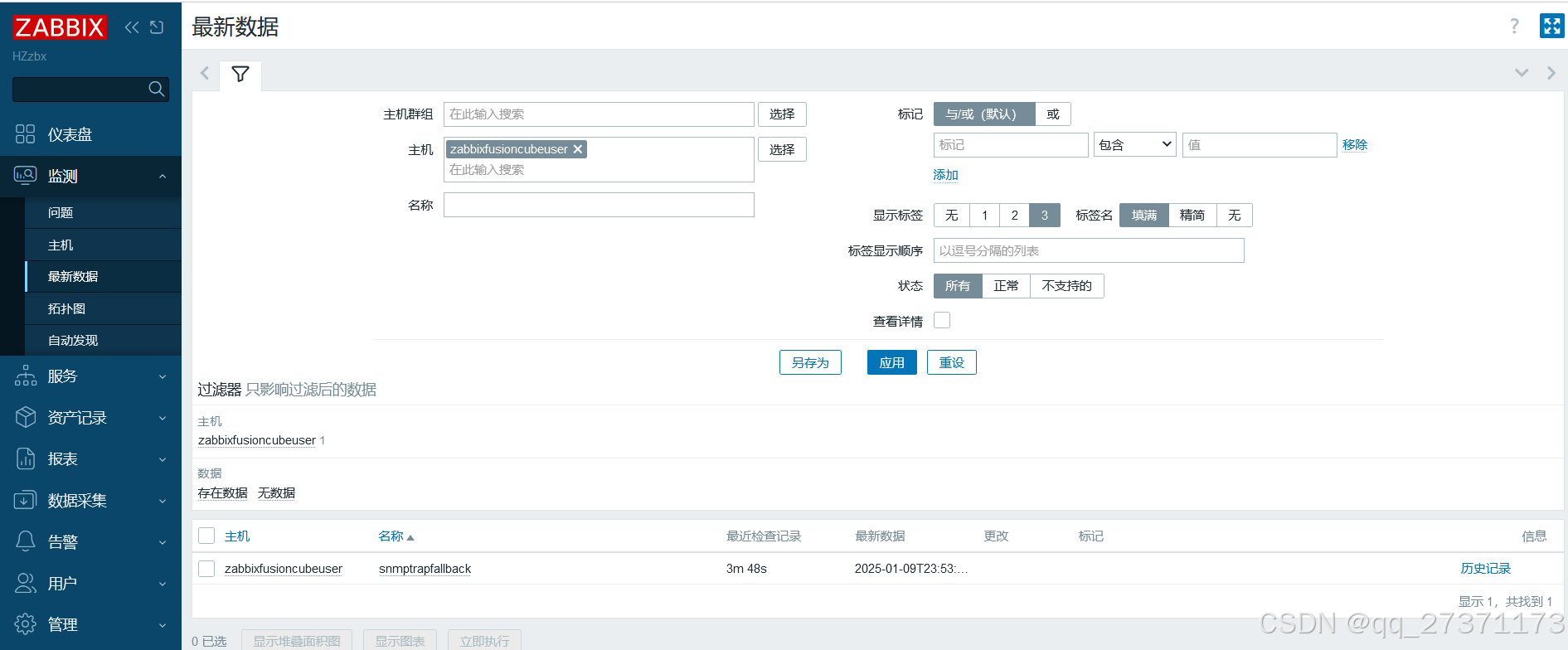Viewport: 1568px width, 650px height.
Task: Set 状态 to 不支持的
Action: [x=1067, y=286]
